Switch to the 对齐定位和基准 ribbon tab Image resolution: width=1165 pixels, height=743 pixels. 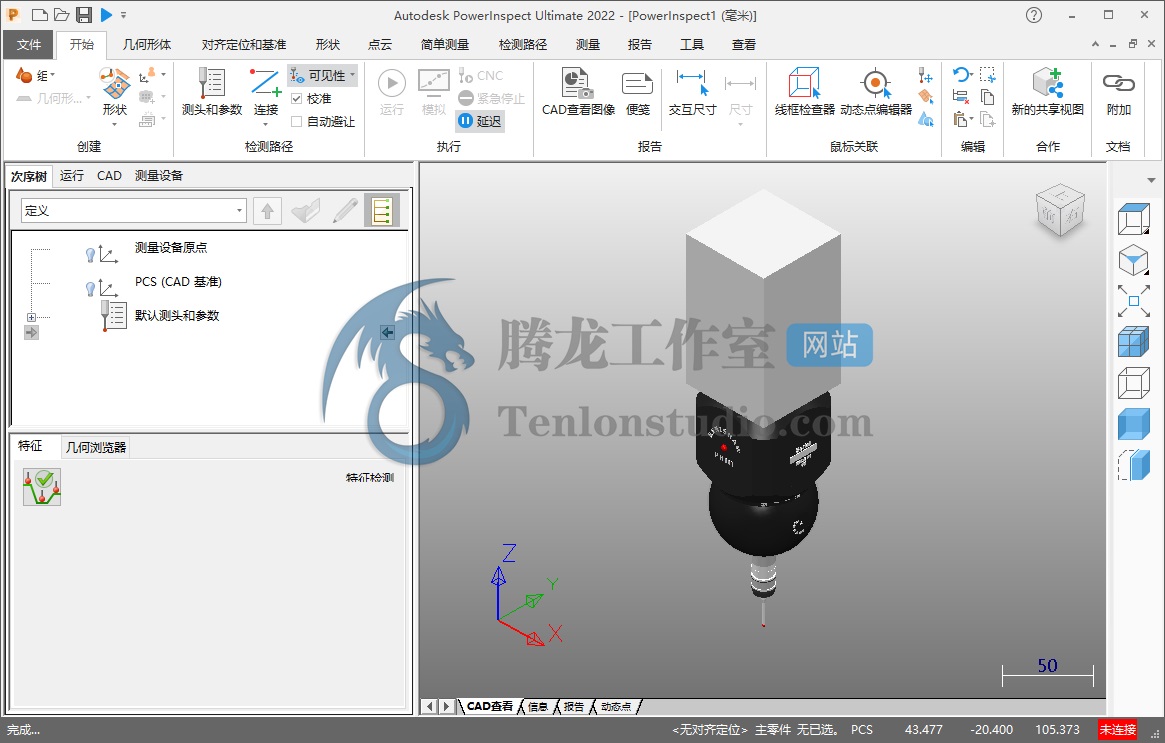(x=244, y=45)
